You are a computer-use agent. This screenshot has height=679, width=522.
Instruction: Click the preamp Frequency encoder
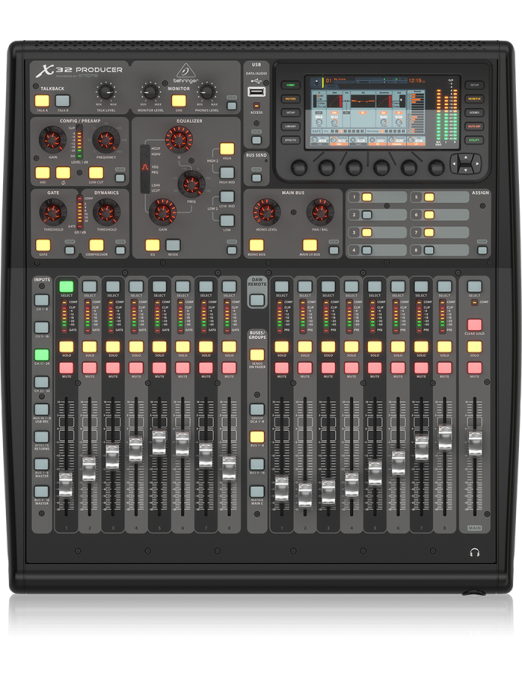point(106,139)
